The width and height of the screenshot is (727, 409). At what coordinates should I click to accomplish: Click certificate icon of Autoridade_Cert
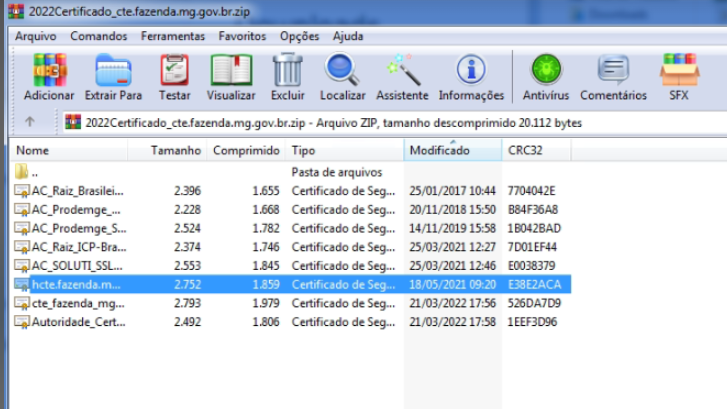21,322
